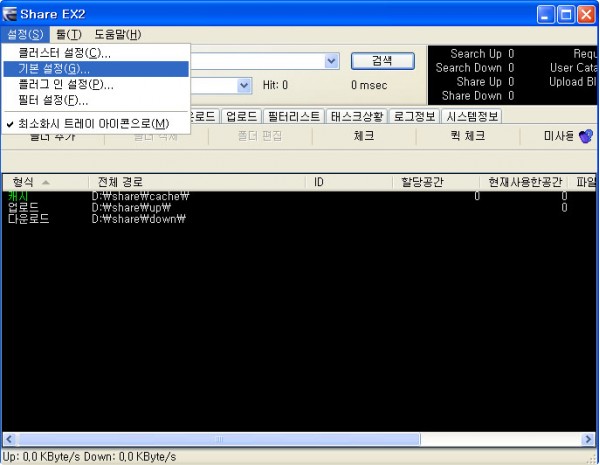Close the Share EX2 window

(x=586, y=15)
